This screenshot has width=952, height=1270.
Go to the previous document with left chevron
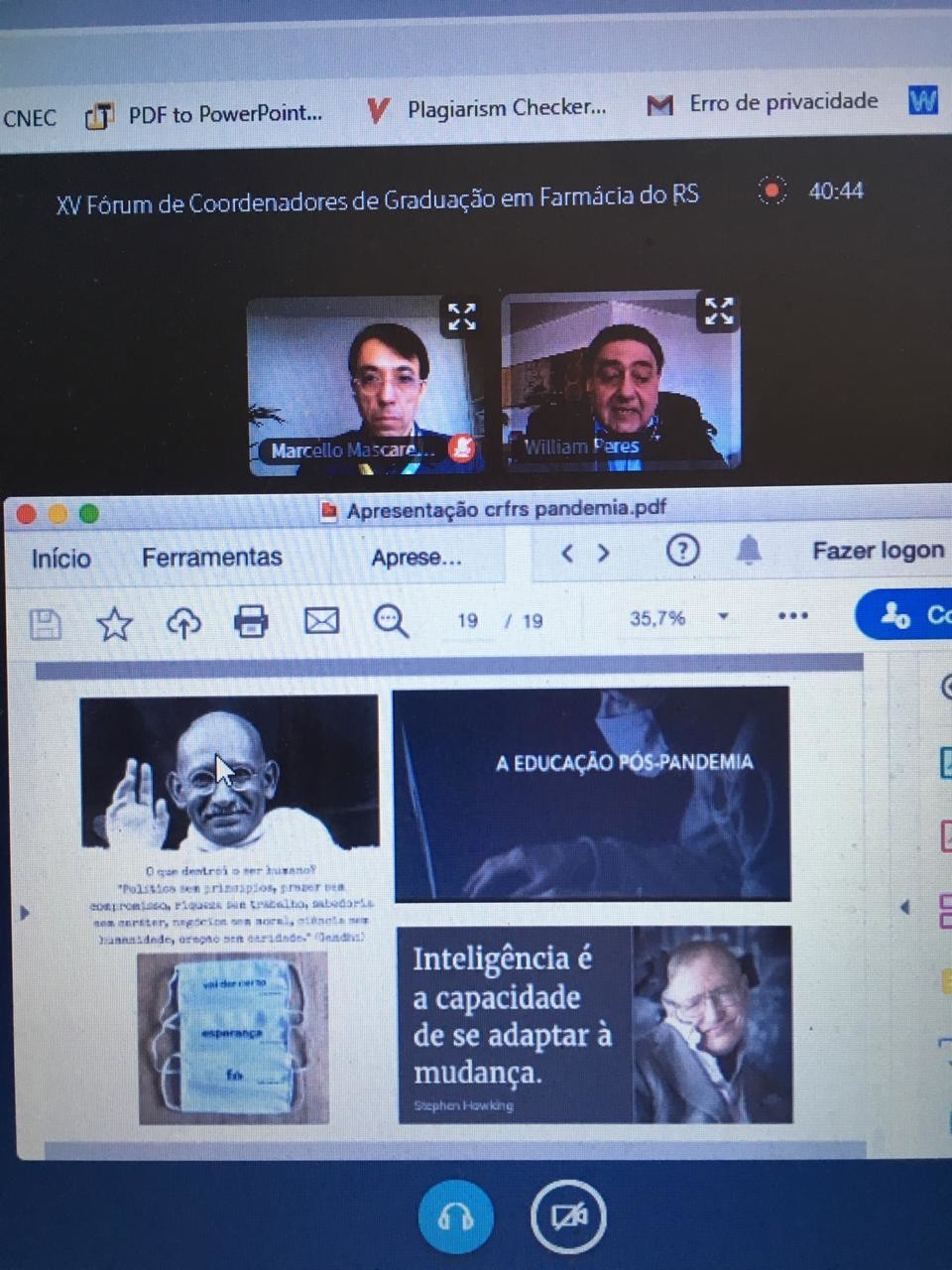point(567,554)
